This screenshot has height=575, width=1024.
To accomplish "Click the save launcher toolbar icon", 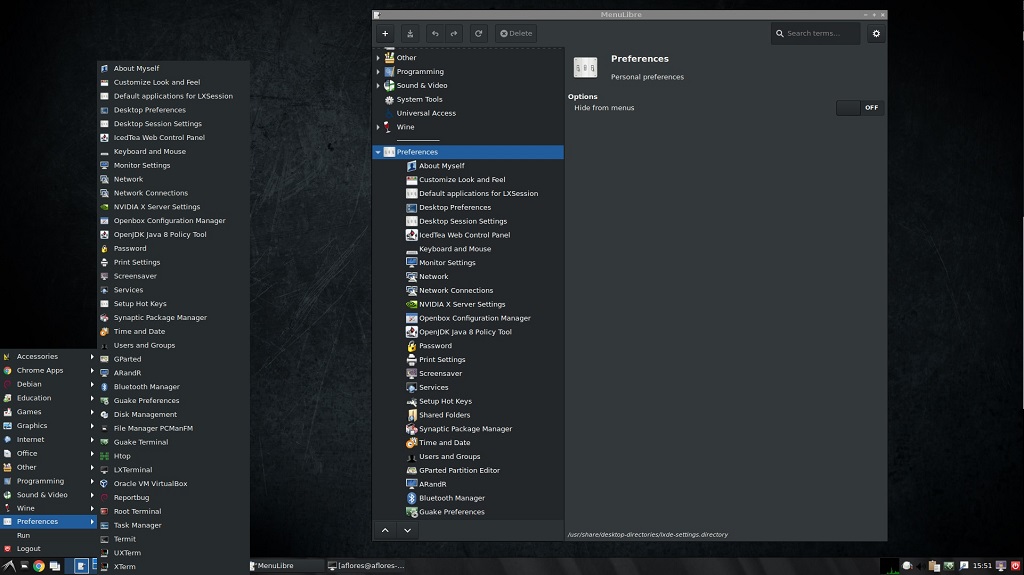I will point(410,33).
